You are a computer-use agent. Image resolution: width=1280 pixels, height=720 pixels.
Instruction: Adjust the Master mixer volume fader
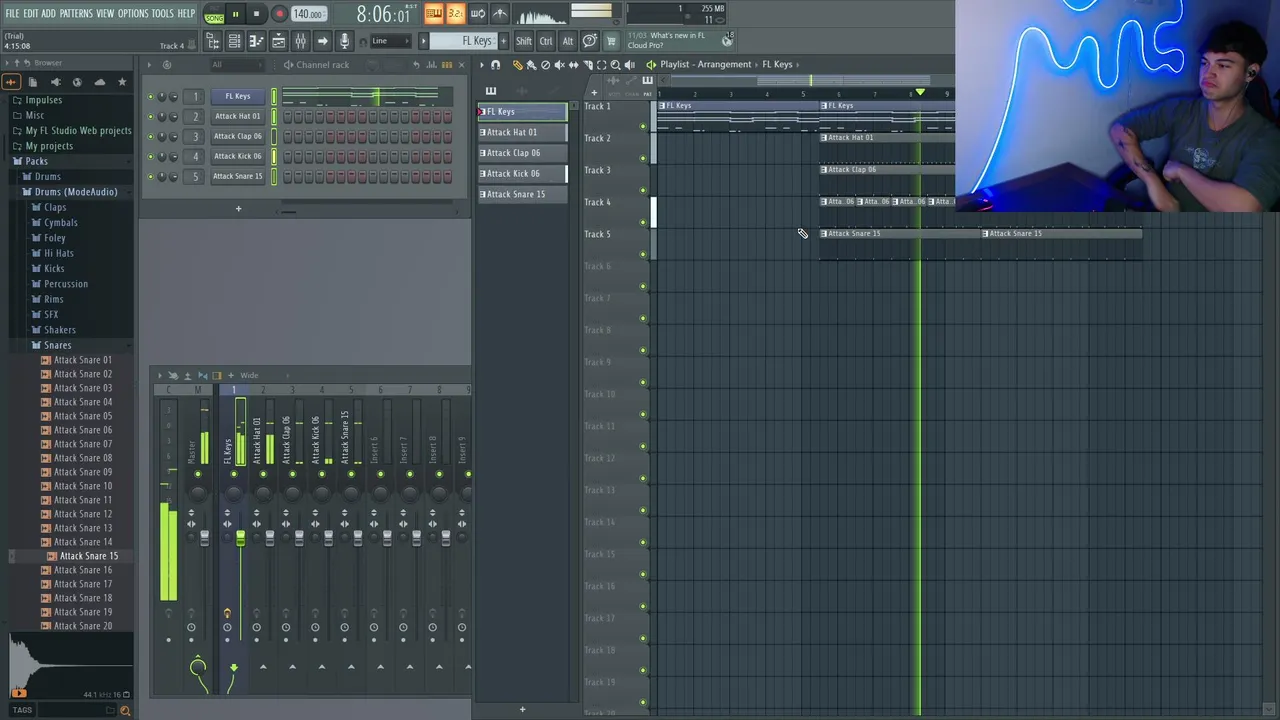pyautogui.click(x=205, y=538)
